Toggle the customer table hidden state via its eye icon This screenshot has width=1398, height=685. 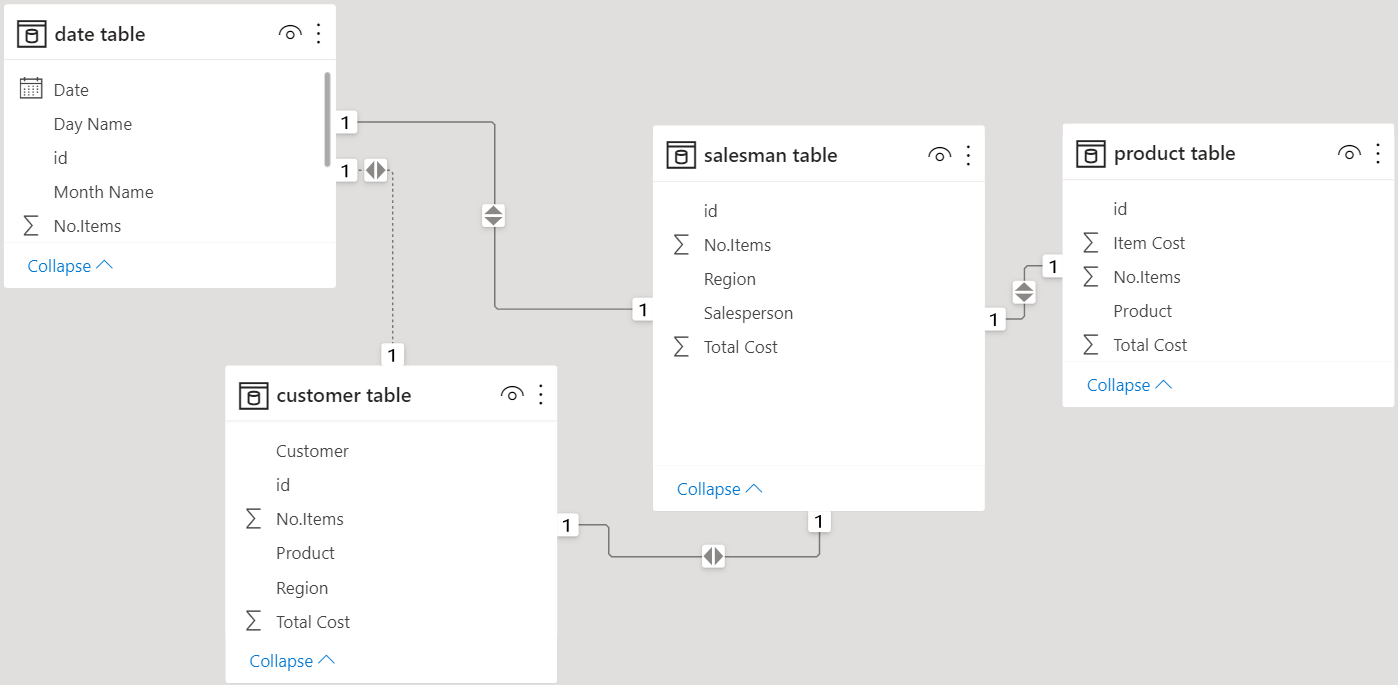tap(512, 395)
